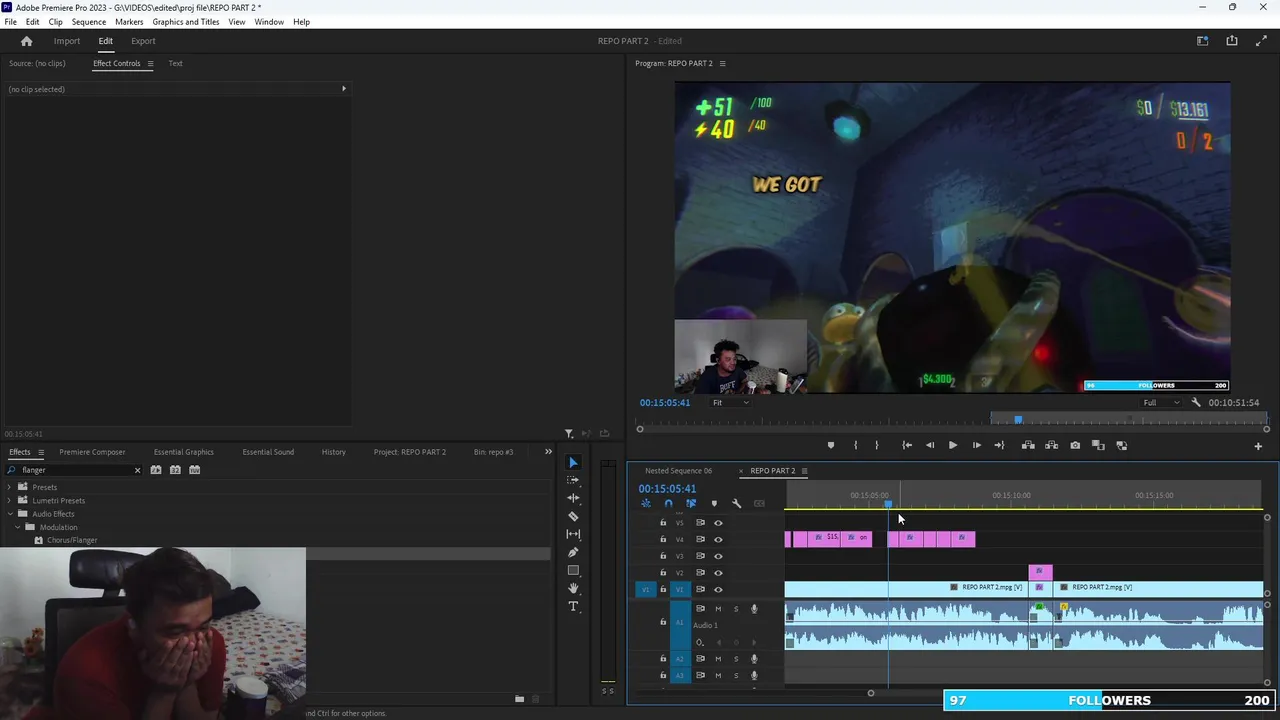
Task: Add marker in timeline header
Action: [x=713, y=503]
